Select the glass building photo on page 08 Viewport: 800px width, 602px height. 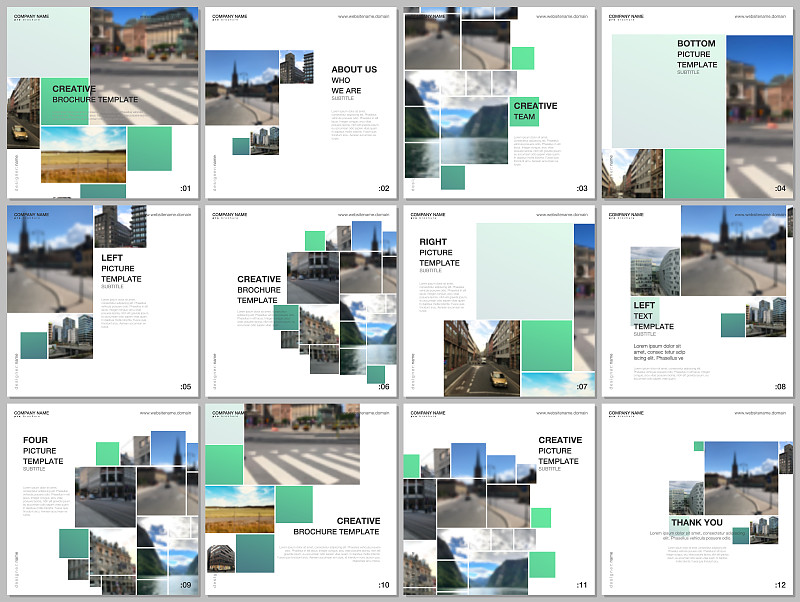655,272
